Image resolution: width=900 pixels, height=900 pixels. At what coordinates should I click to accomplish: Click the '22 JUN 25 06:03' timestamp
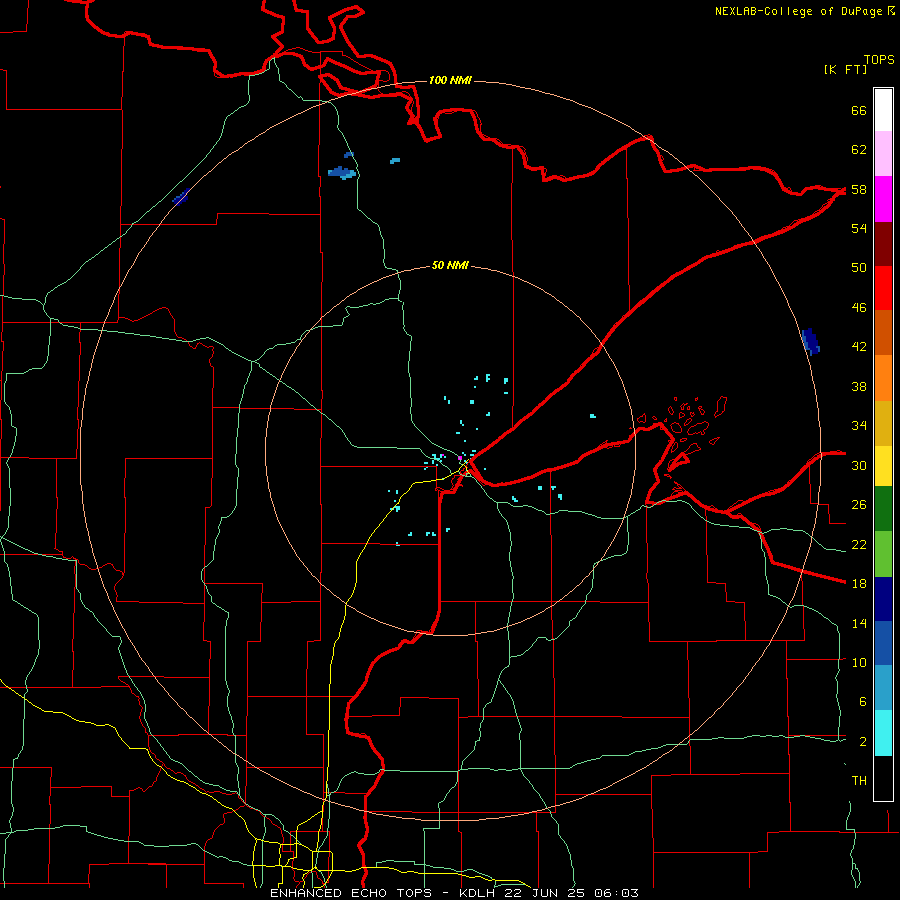571,893
